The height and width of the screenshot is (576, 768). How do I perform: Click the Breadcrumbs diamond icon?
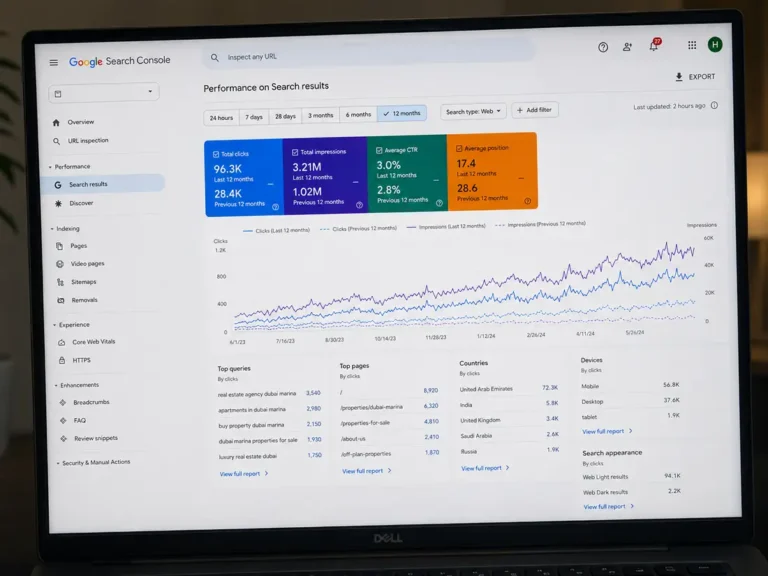(63, 403)
